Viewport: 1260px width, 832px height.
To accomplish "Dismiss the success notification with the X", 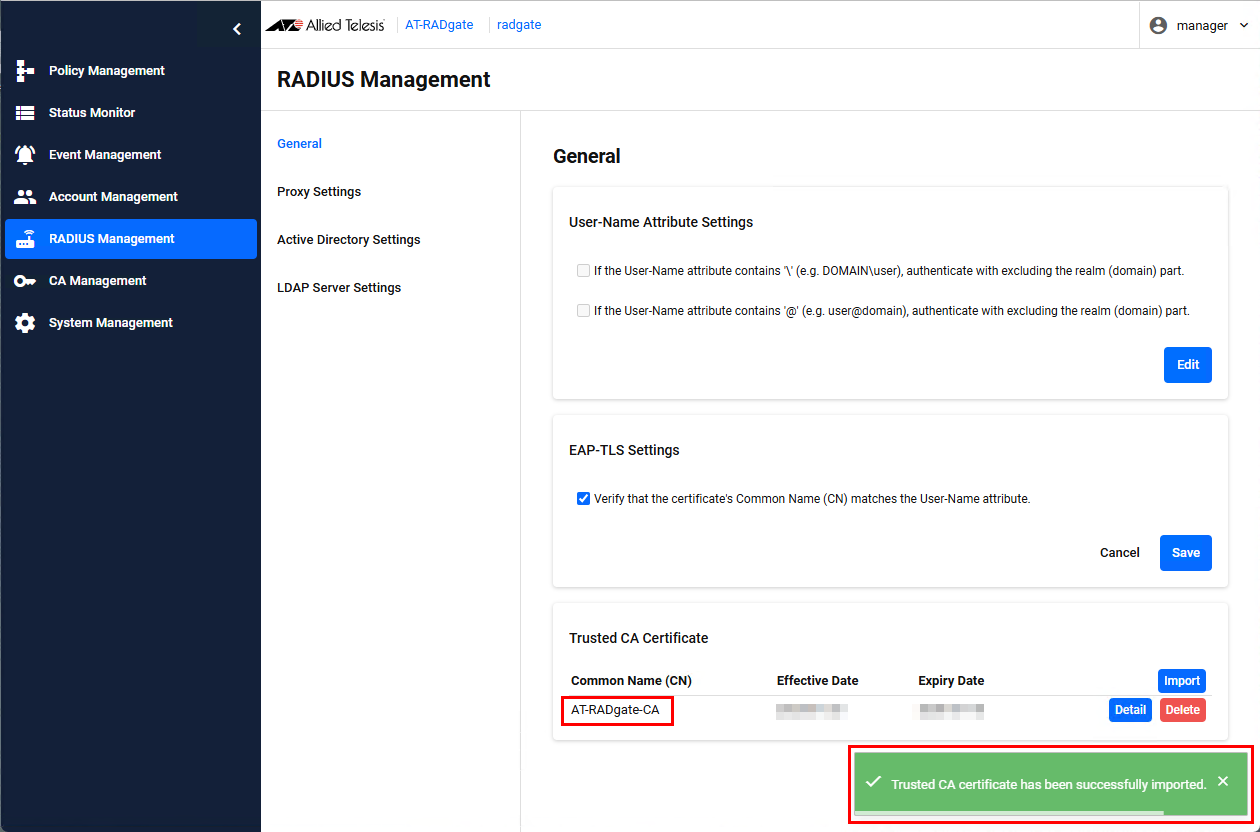I will pyautogui.click(x=1223, y=781).
